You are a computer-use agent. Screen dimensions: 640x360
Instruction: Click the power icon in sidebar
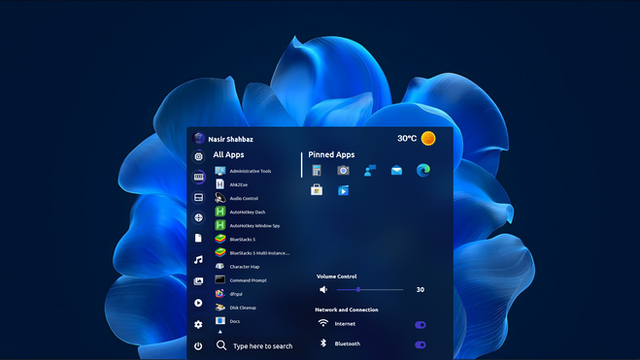coord(198,346)
